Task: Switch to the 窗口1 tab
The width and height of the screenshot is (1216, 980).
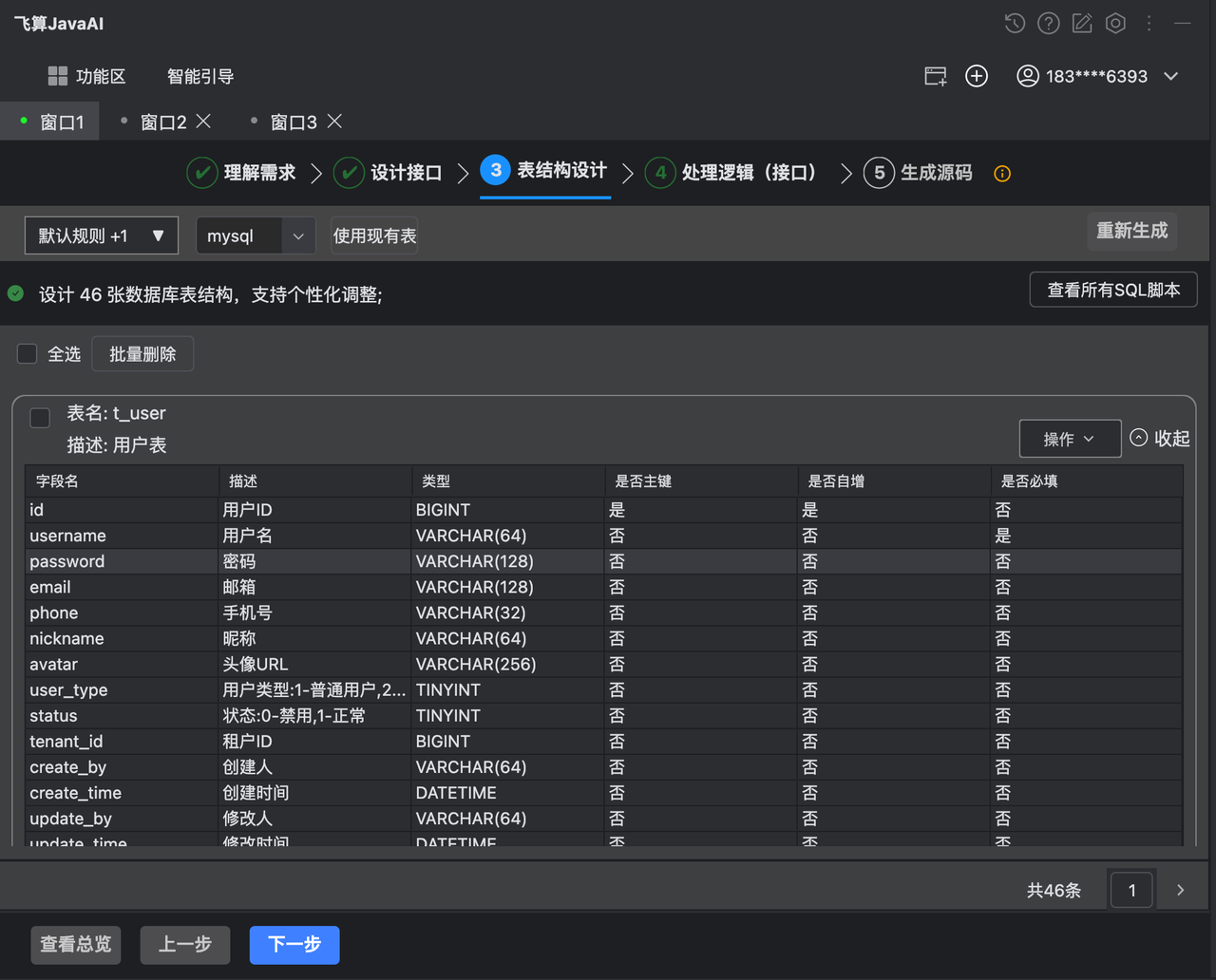Action: coord(50,122)
